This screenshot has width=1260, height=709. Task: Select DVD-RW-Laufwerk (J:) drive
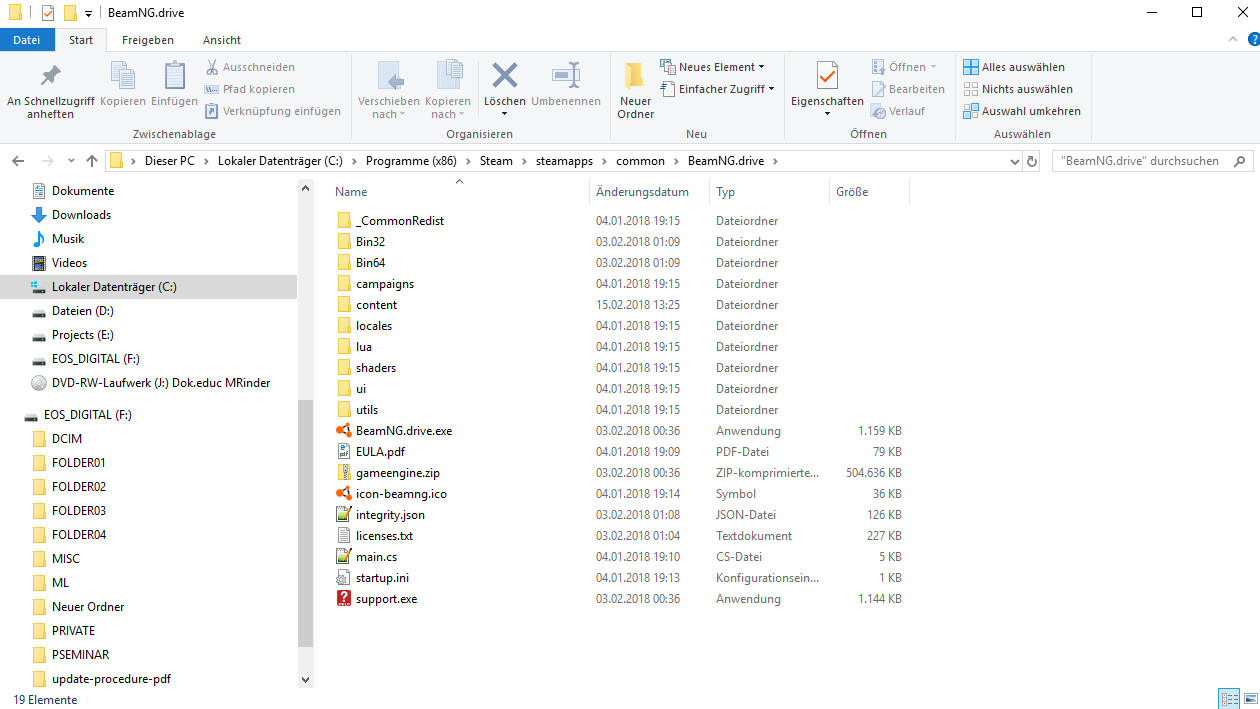pyautogui.click(x=161, y=383)
